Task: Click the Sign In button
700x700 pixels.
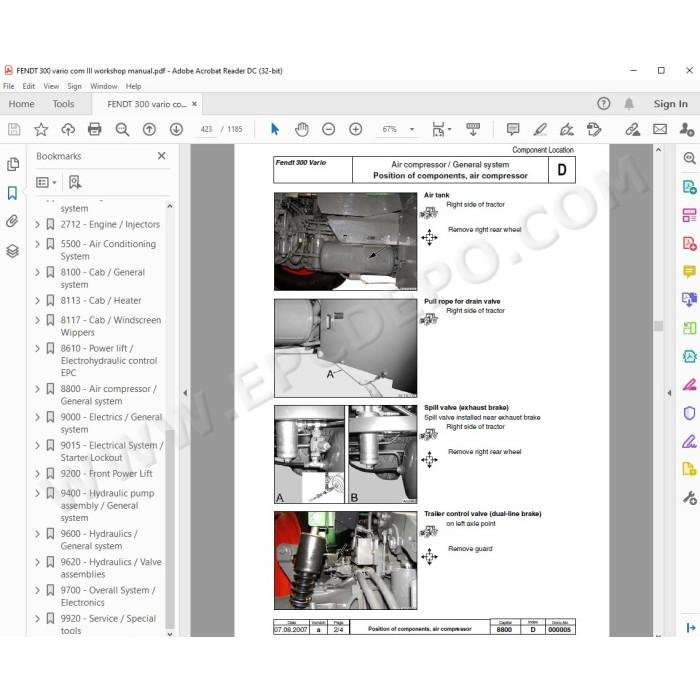Action: click(x=671, y=104)
